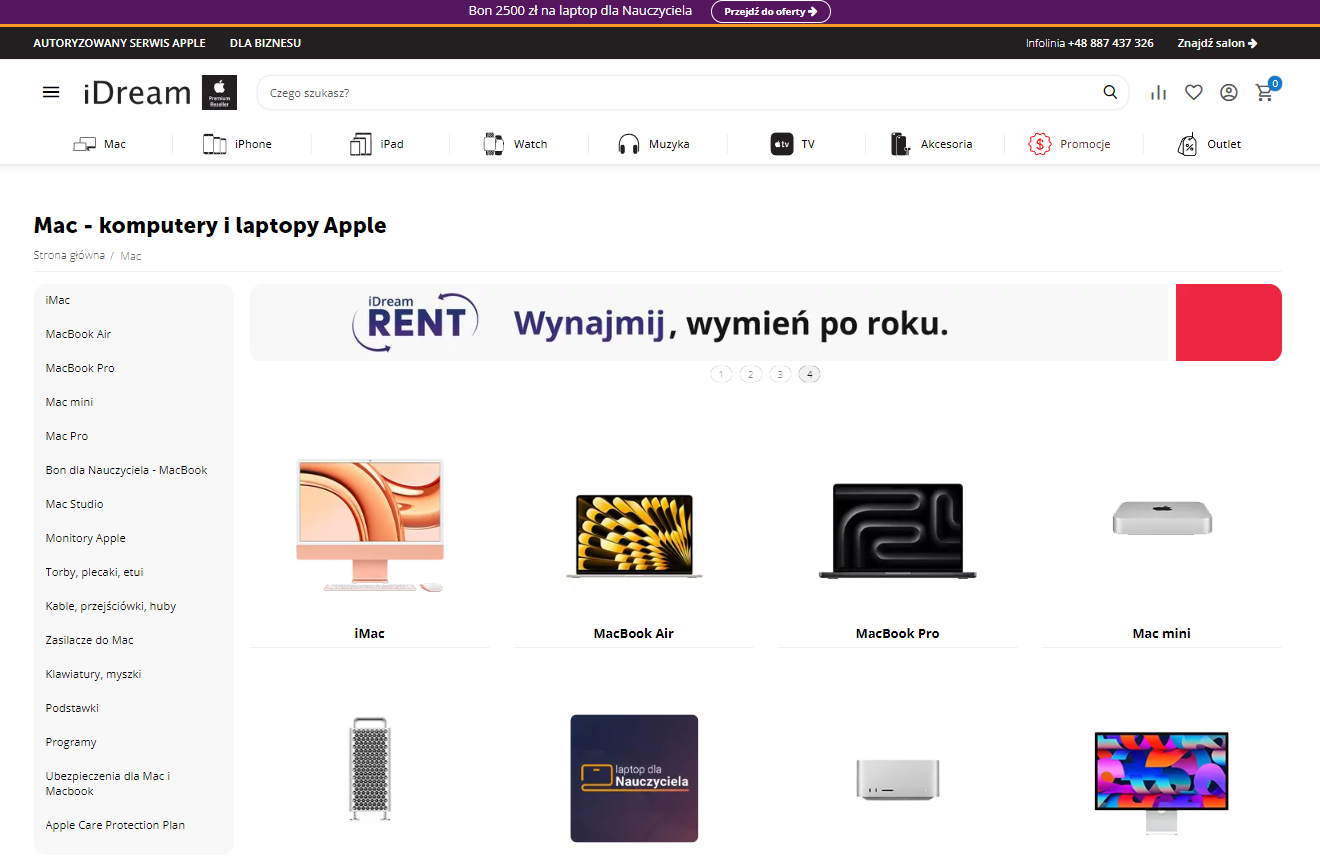This screenshot has height=856, width=1320.
Task: Open the iPad menu label
Action: click(392, 144)
